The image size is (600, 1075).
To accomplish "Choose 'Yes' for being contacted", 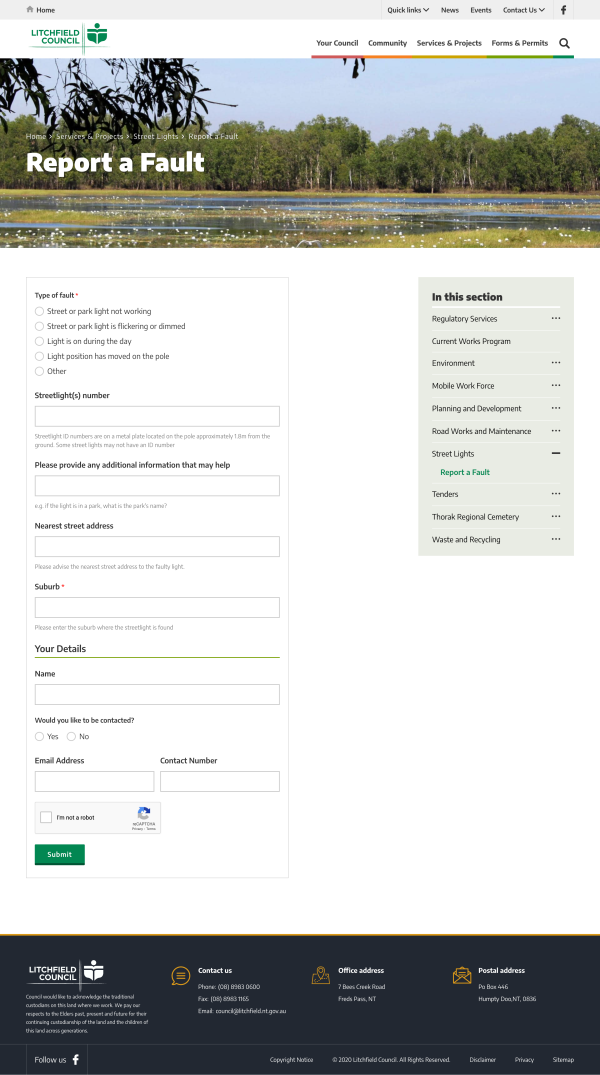I will click(39, 737).
